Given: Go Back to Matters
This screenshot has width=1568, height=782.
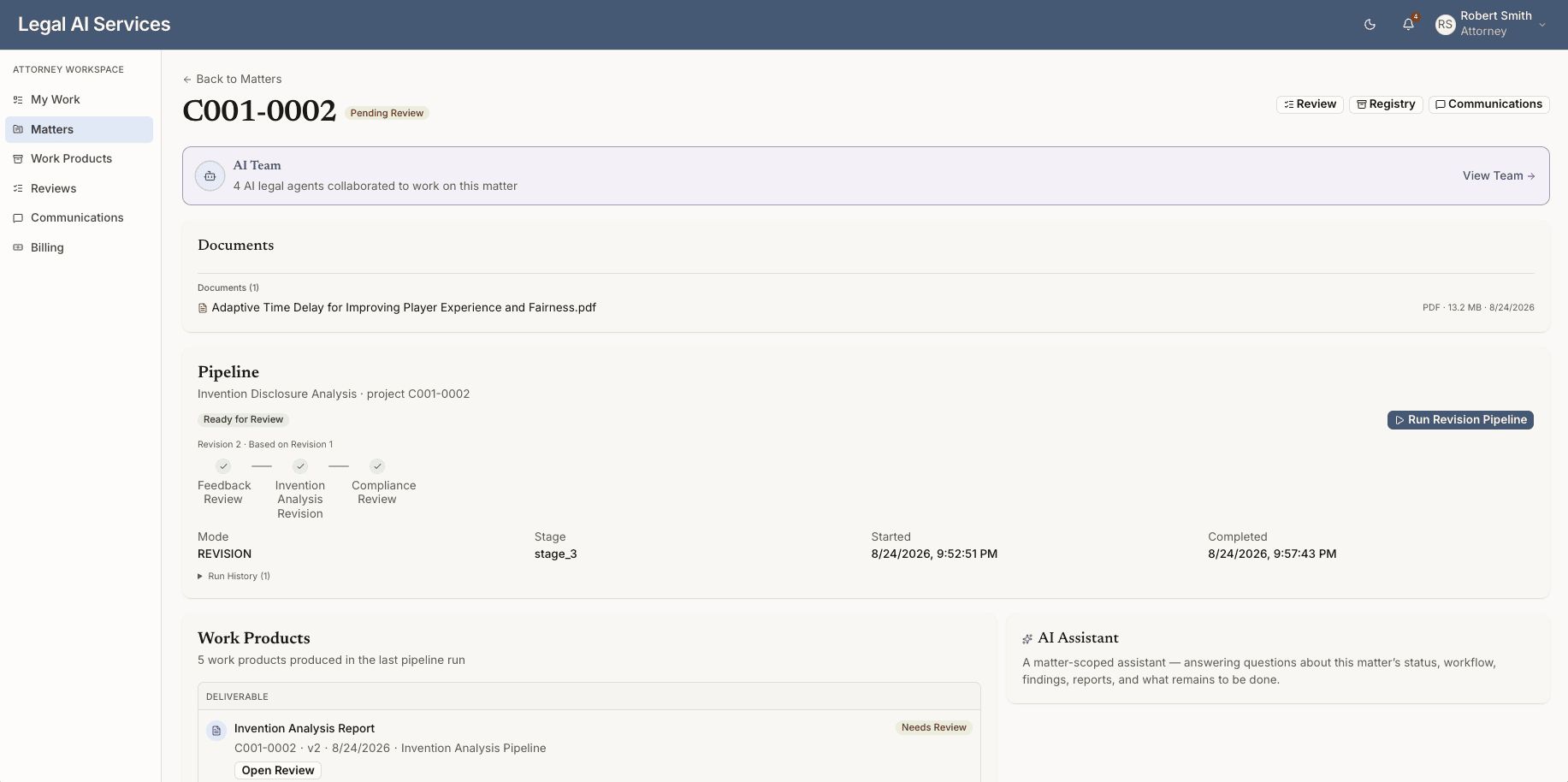Looking at the screenshot, I should click(x=232, y=79).
